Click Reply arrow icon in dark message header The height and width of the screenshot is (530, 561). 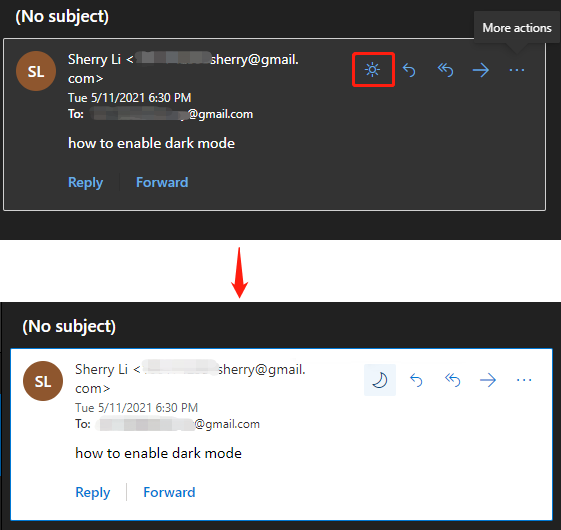[x=409, y=70]
